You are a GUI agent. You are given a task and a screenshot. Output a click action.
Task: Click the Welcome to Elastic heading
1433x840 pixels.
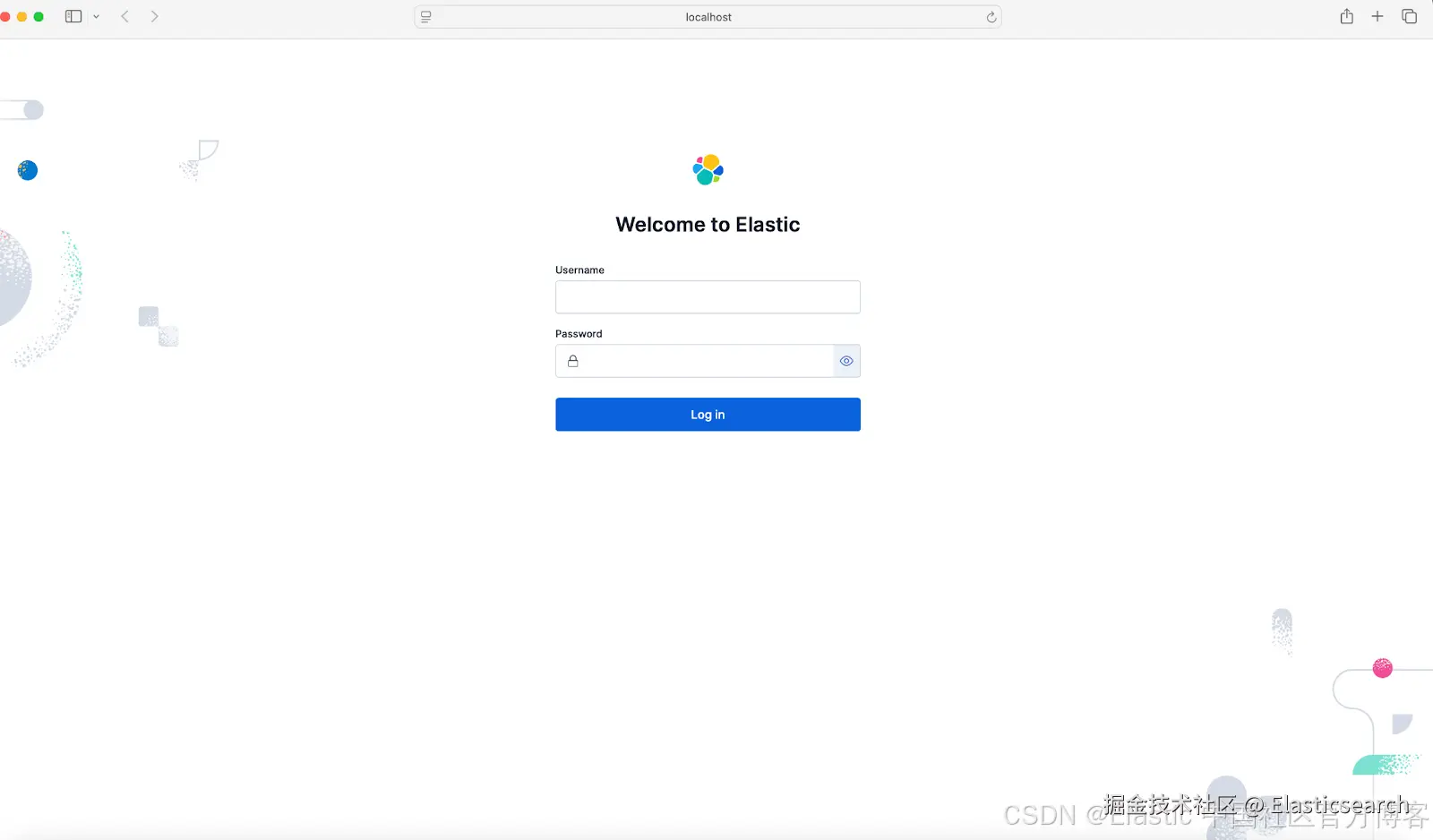point(708,225)
